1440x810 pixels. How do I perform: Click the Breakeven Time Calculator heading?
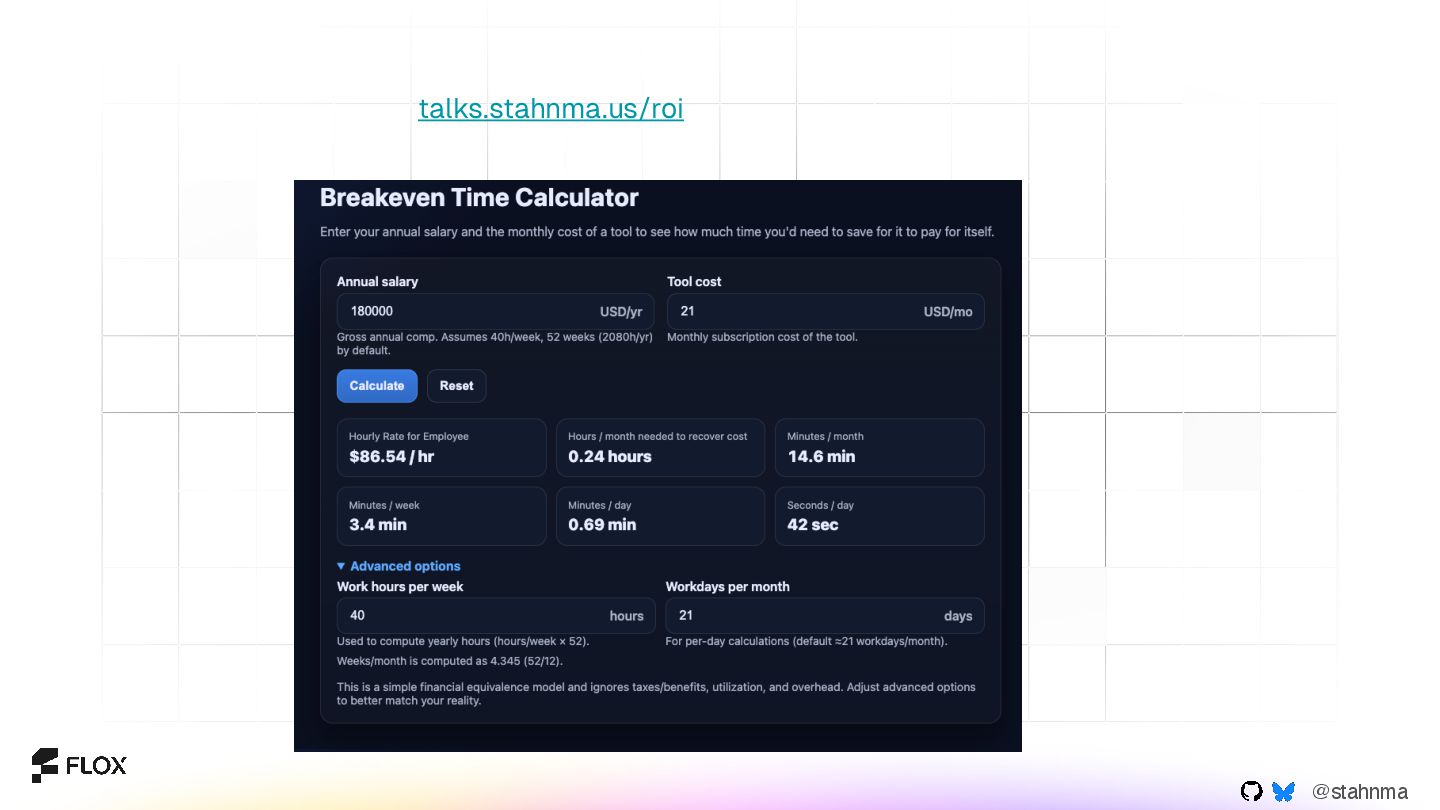(479, 198)
